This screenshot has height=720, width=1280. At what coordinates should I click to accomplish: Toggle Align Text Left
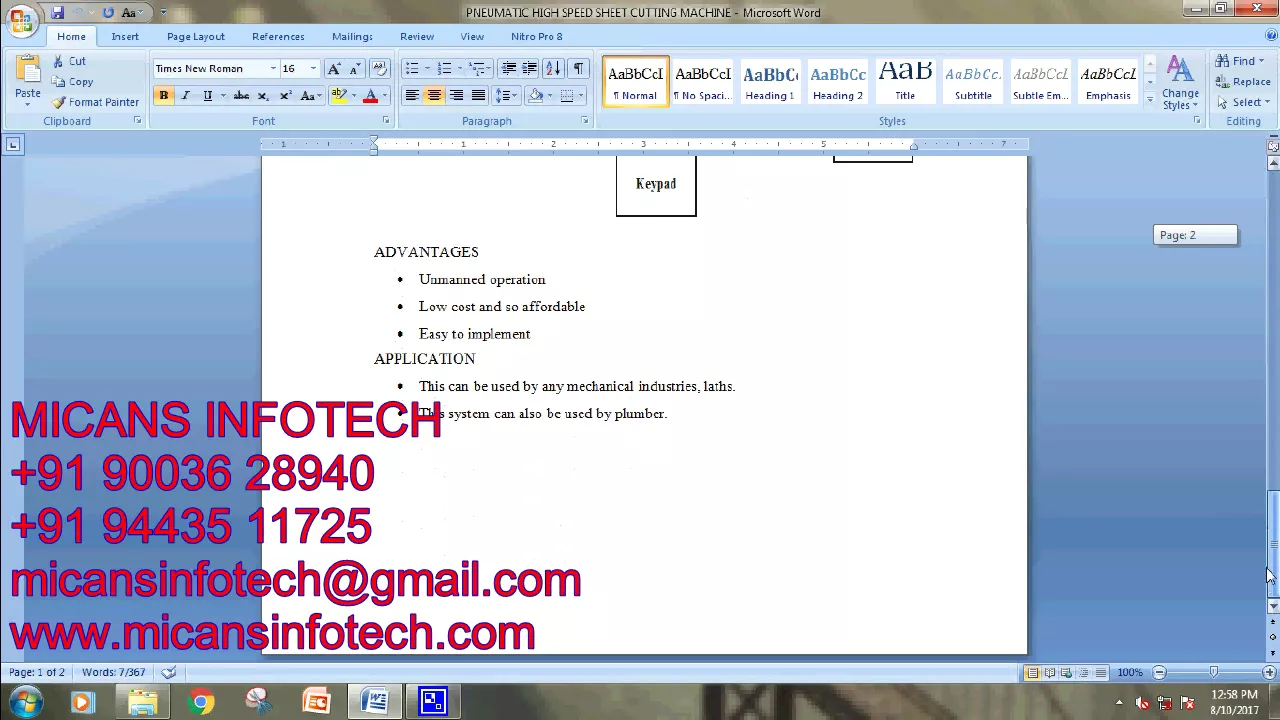(412, 96)
